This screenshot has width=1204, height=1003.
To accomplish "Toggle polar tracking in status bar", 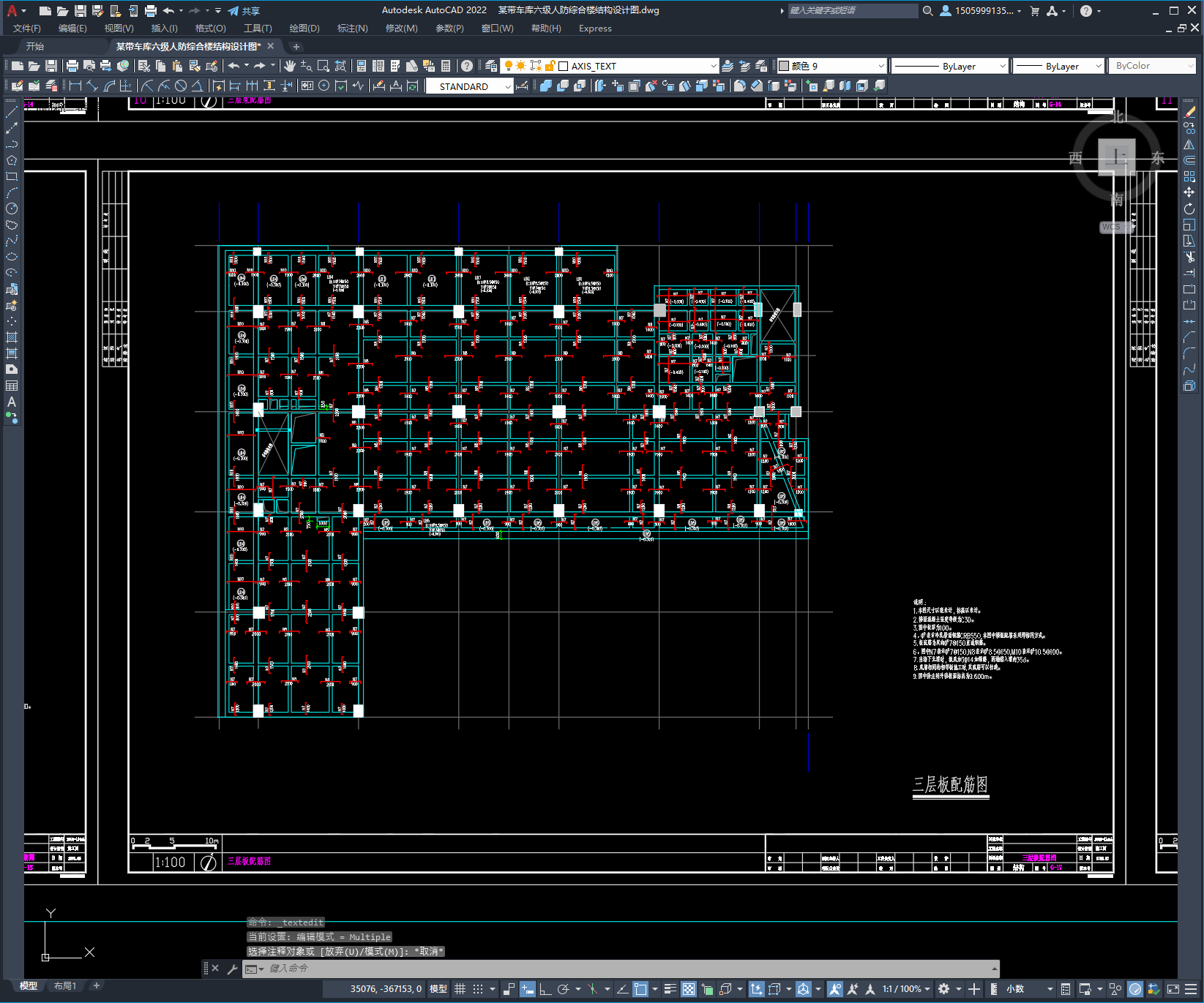I will [x=563, y=989].
